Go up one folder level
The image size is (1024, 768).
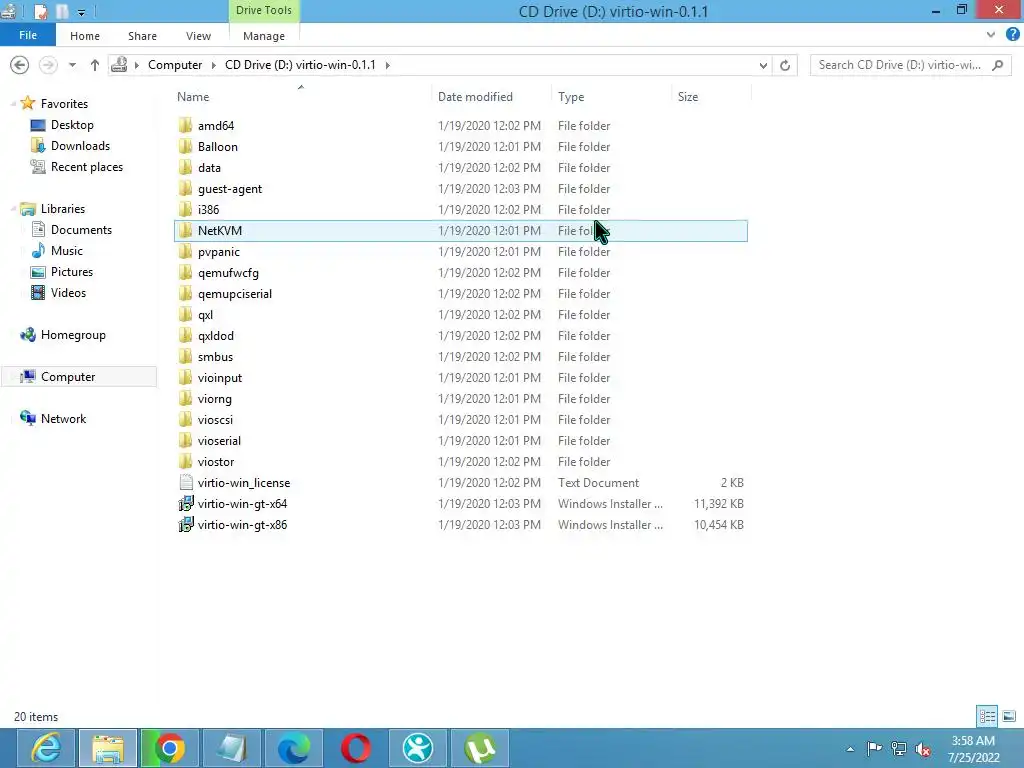[x=95, y=65]
